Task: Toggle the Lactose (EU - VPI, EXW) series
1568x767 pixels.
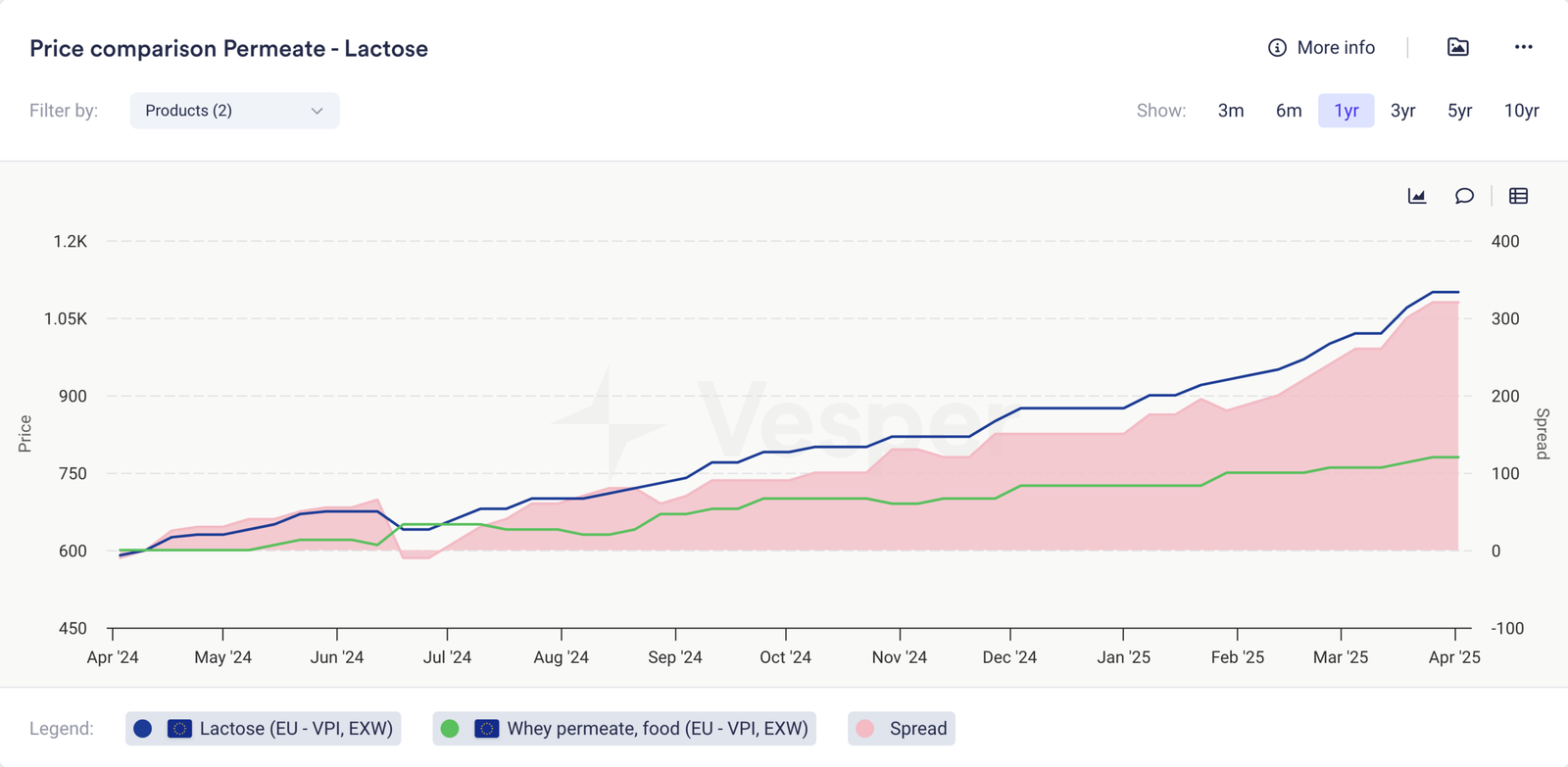Action: 295,729
